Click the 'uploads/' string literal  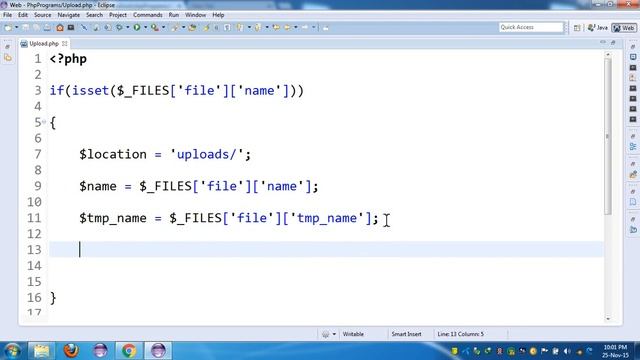click(207, 154)
